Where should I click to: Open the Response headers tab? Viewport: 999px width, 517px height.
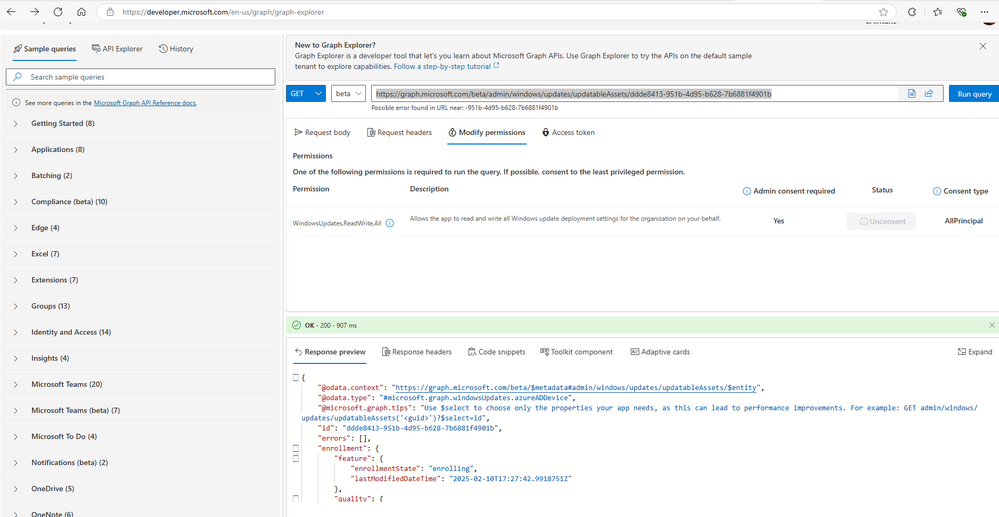click(x=417, y=352)
